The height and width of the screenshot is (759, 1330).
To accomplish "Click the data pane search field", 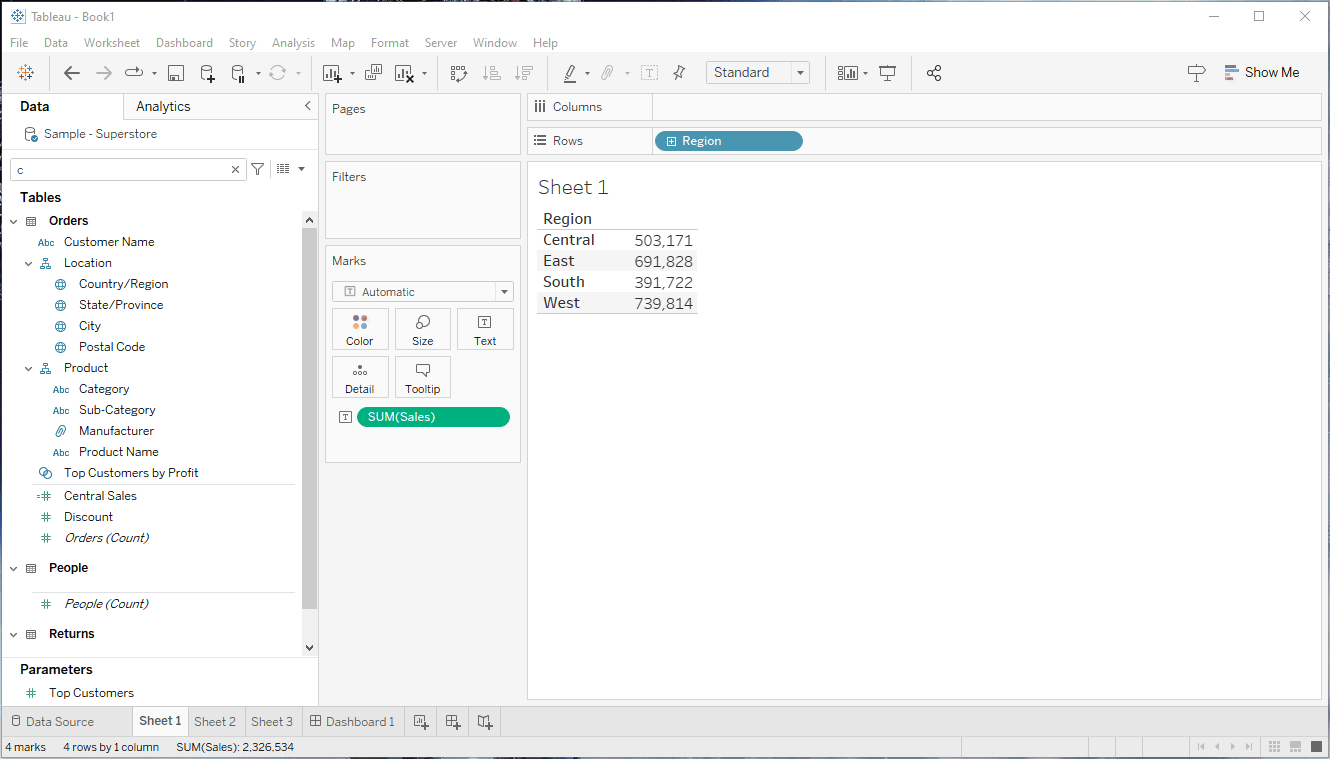I will coord(120,170).
